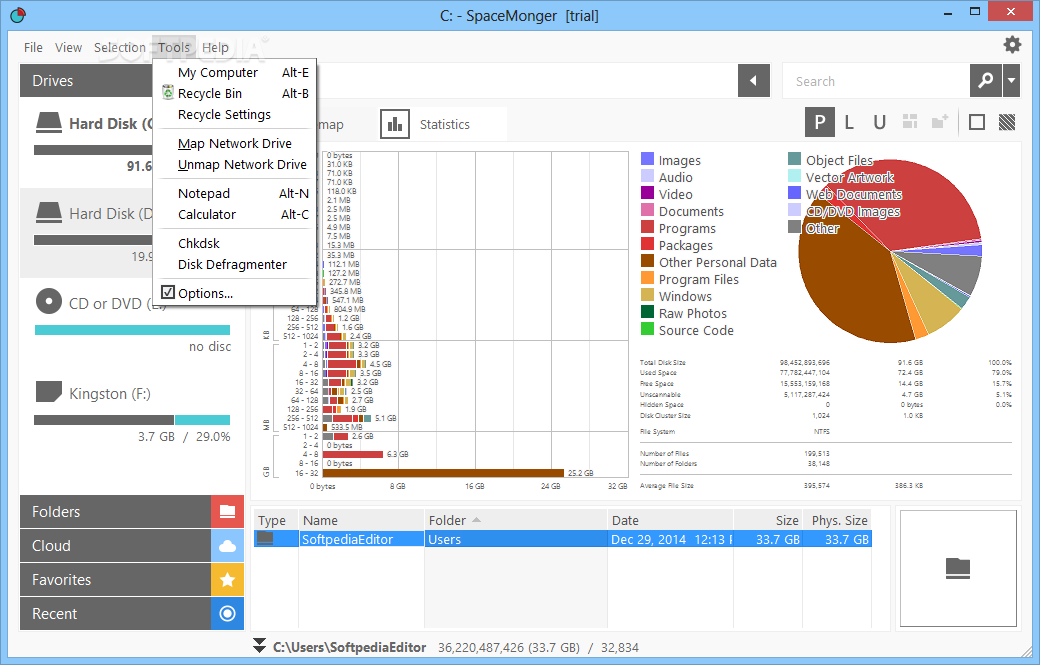Click the Recent circle icon button
Image resolution: width=1040 pixels, height=665 pixels.
tap(228, 613)
